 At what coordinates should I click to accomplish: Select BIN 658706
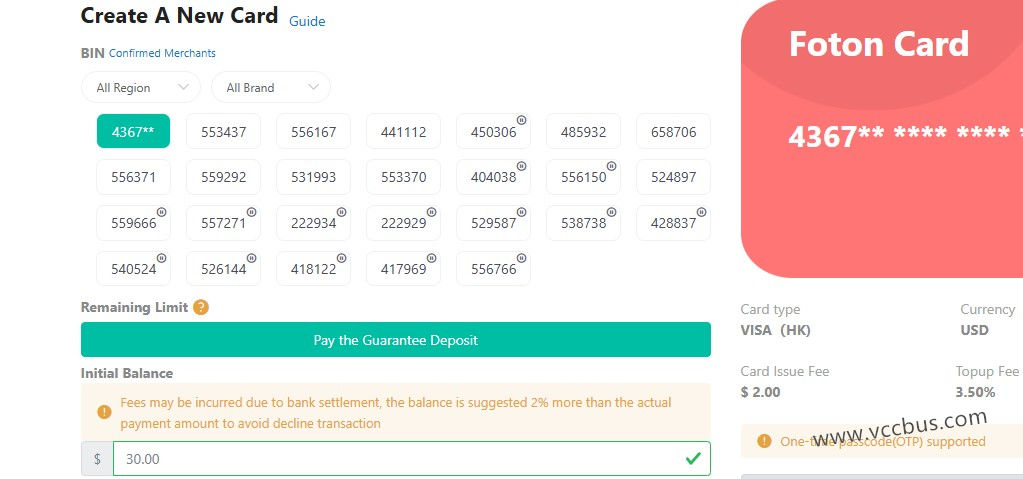tap(673, 131)
